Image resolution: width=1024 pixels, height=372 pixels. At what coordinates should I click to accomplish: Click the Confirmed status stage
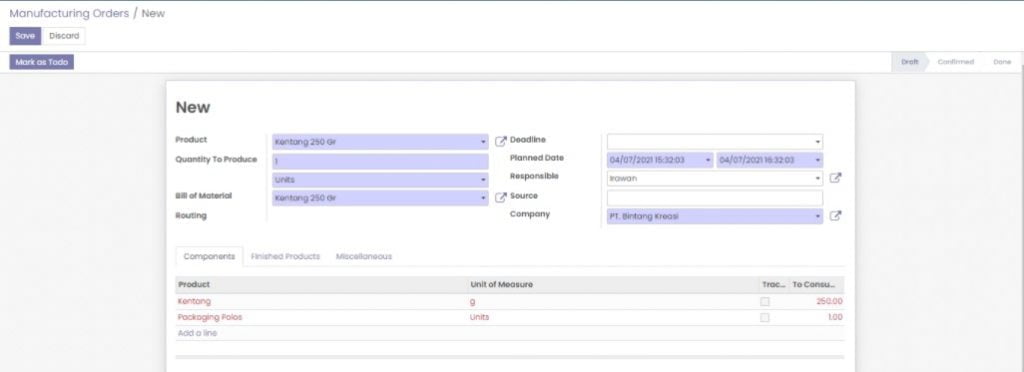click(x=955, y=62)
